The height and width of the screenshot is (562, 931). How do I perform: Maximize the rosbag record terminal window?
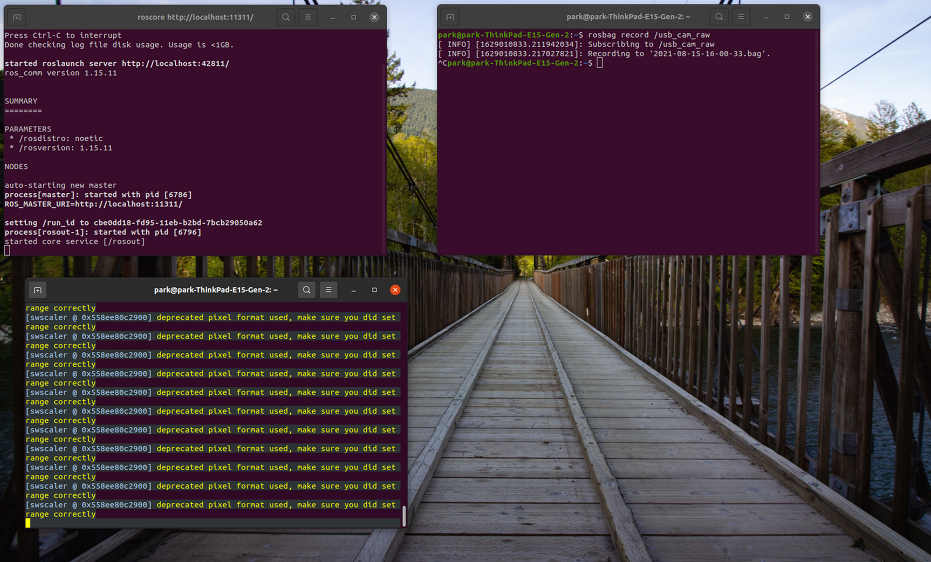(787, 17)
